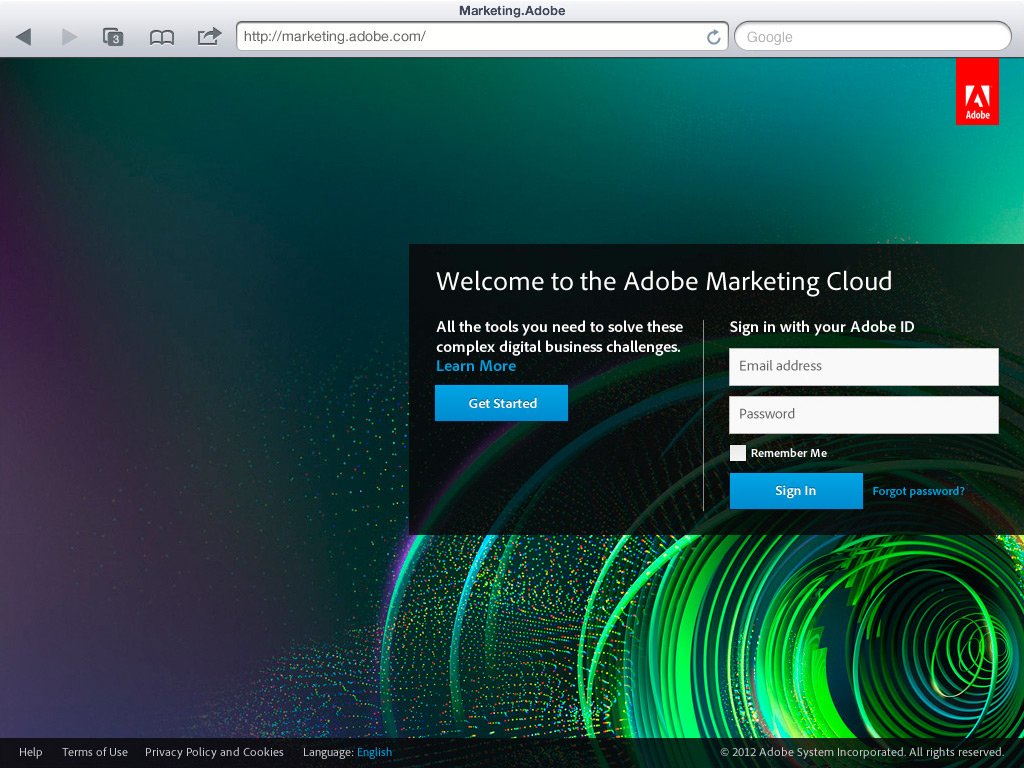
Task: Open the Help footer link
Action: click(31, 752)
